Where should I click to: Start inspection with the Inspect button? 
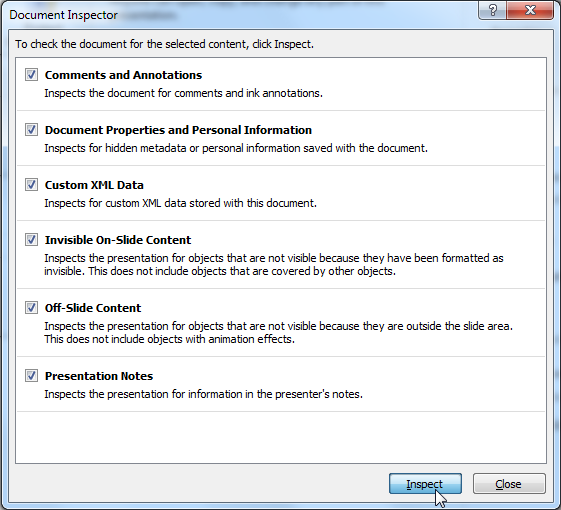click(425, 484)
